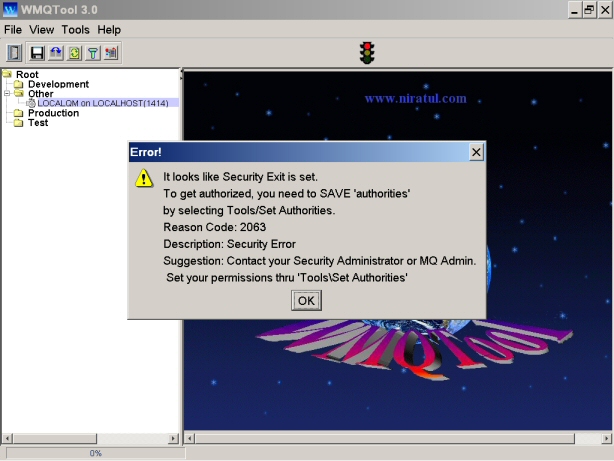Select the Root tree label

(27, 74)
